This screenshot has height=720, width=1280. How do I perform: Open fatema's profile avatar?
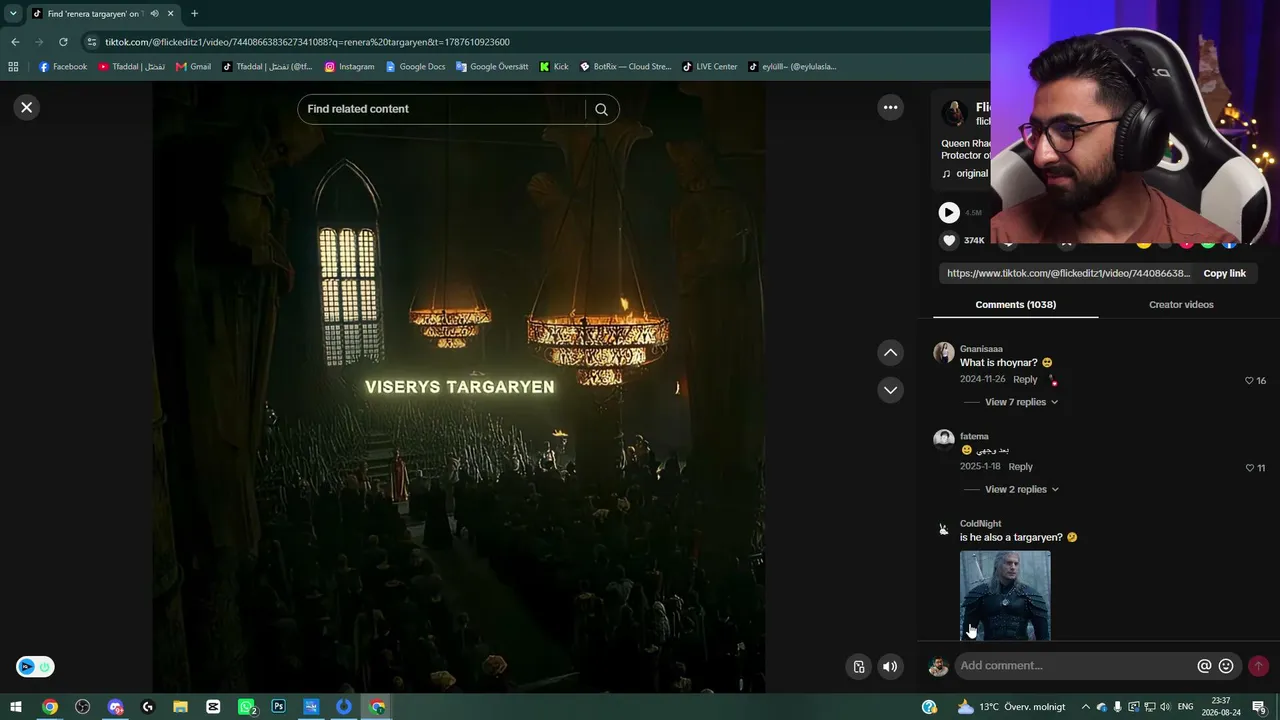pos(943,439)
